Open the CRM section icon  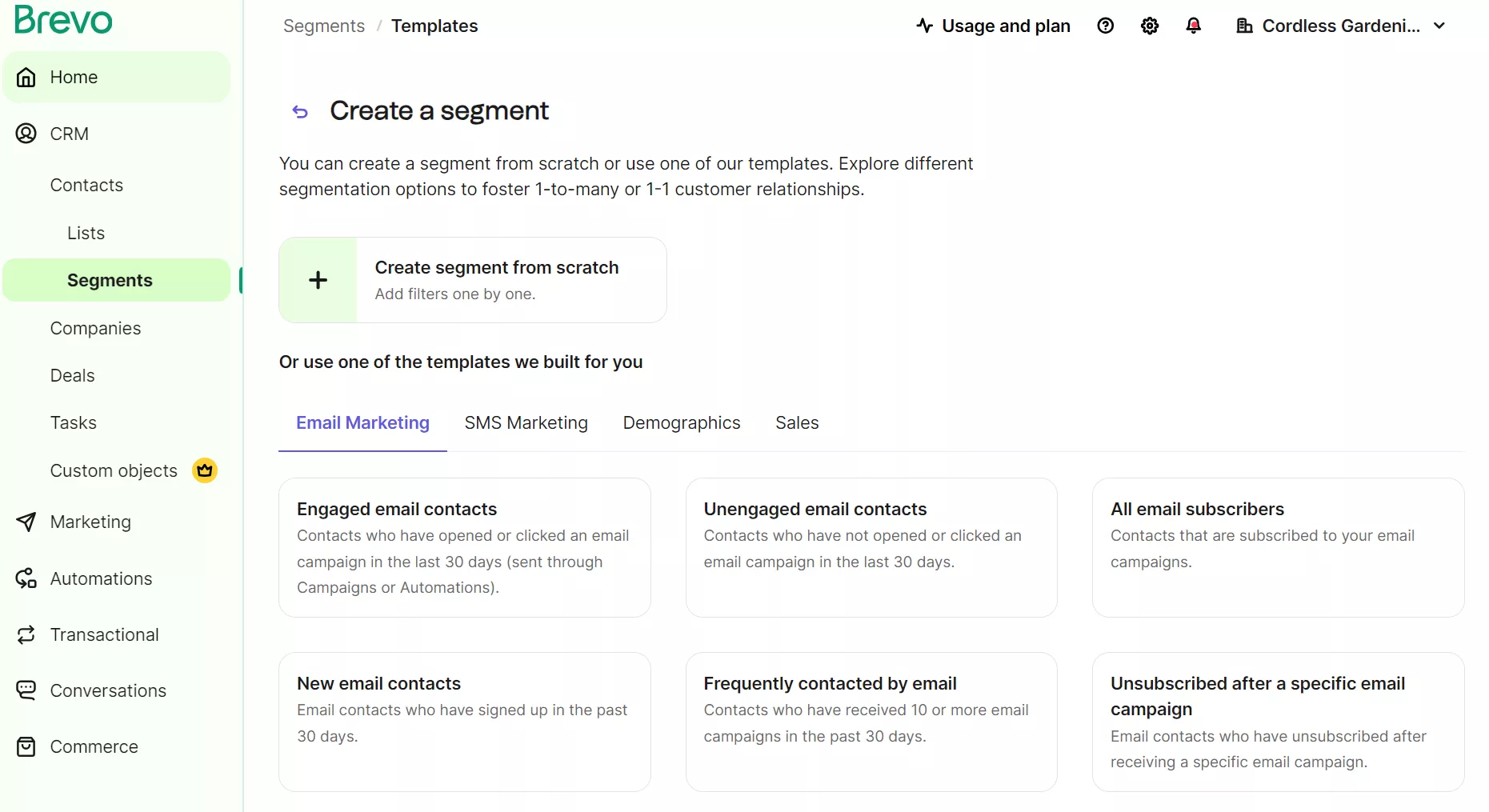click(25, 134)
